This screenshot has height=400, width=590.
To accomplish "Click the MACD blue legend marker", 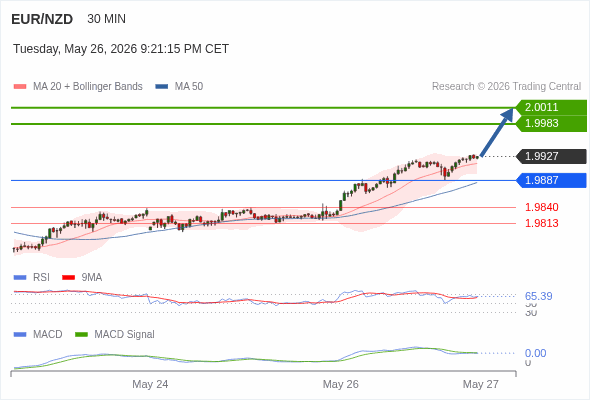I will (20, 335).
